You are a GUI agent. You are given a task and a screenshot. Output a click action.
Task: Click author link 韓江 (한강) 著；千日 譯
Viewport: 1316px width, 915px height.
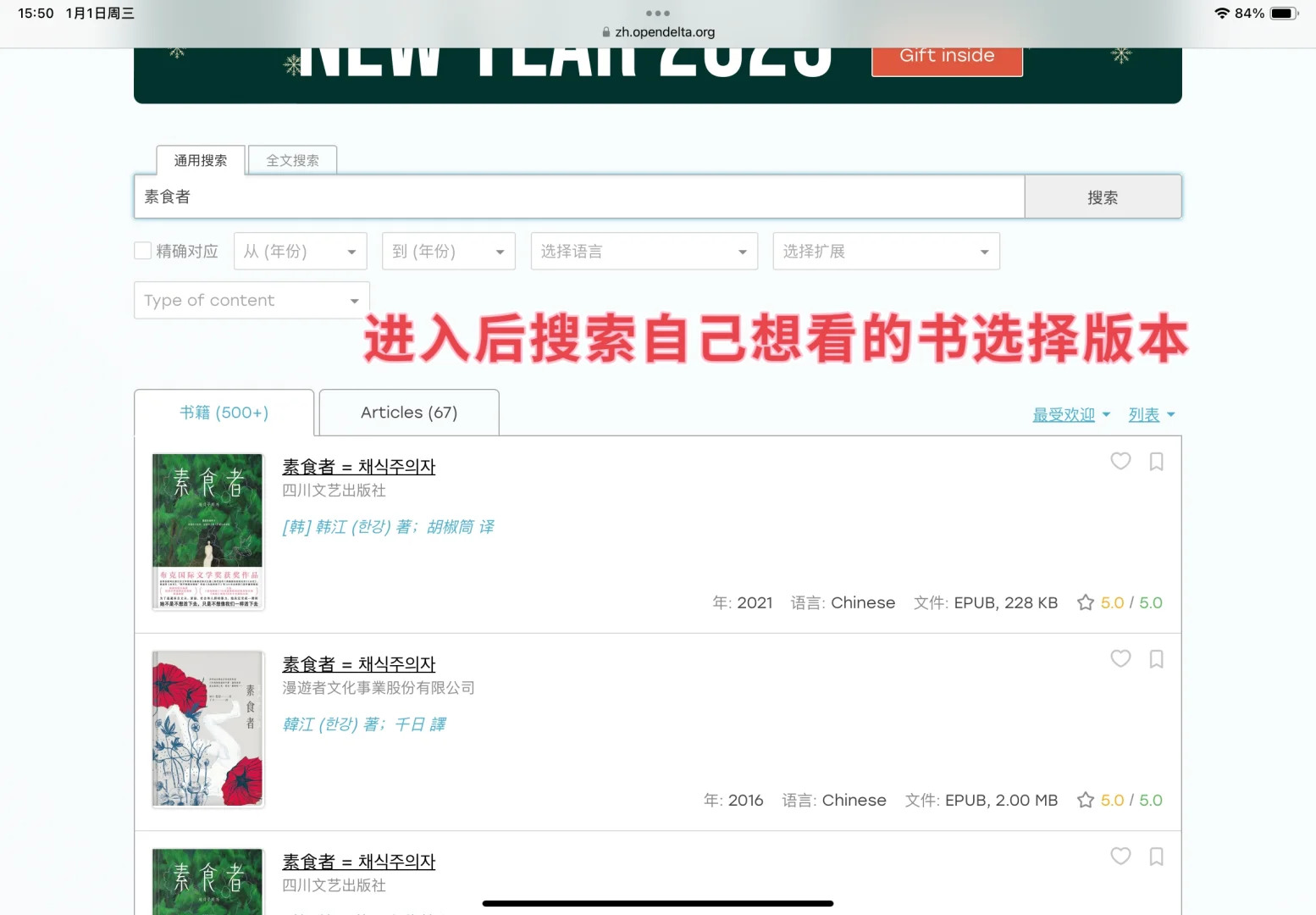pos(364,724)
